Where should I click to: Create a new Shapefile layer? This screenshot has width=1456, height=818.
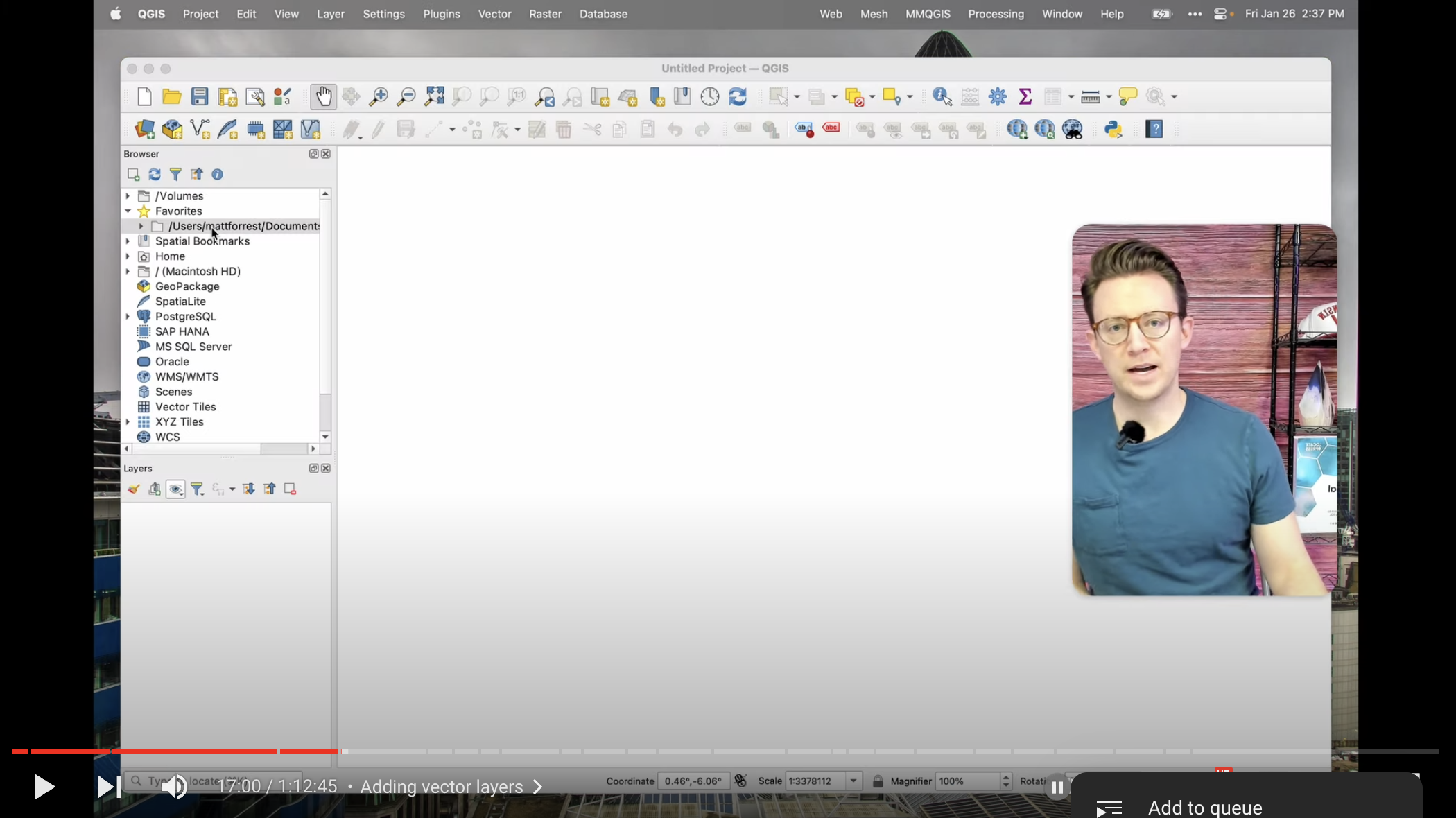(x=200, y=129)
